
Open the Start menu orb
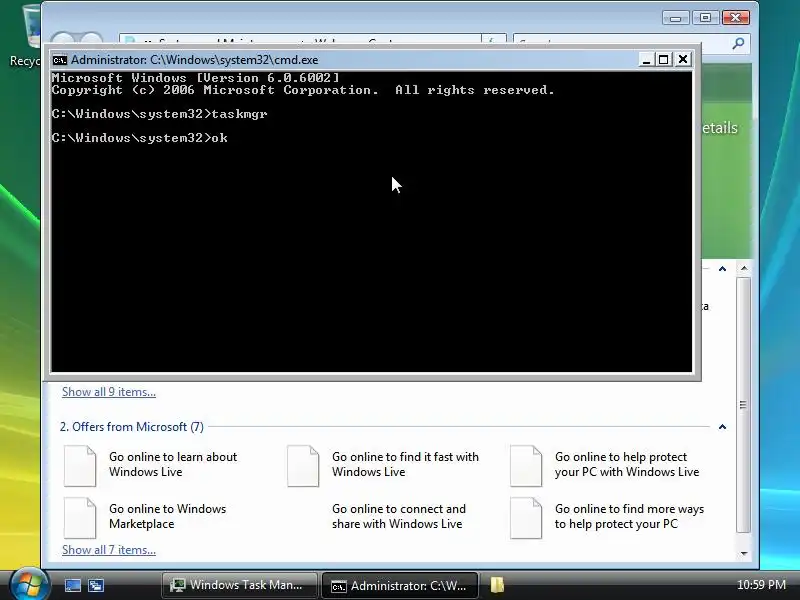coord(29,584)
